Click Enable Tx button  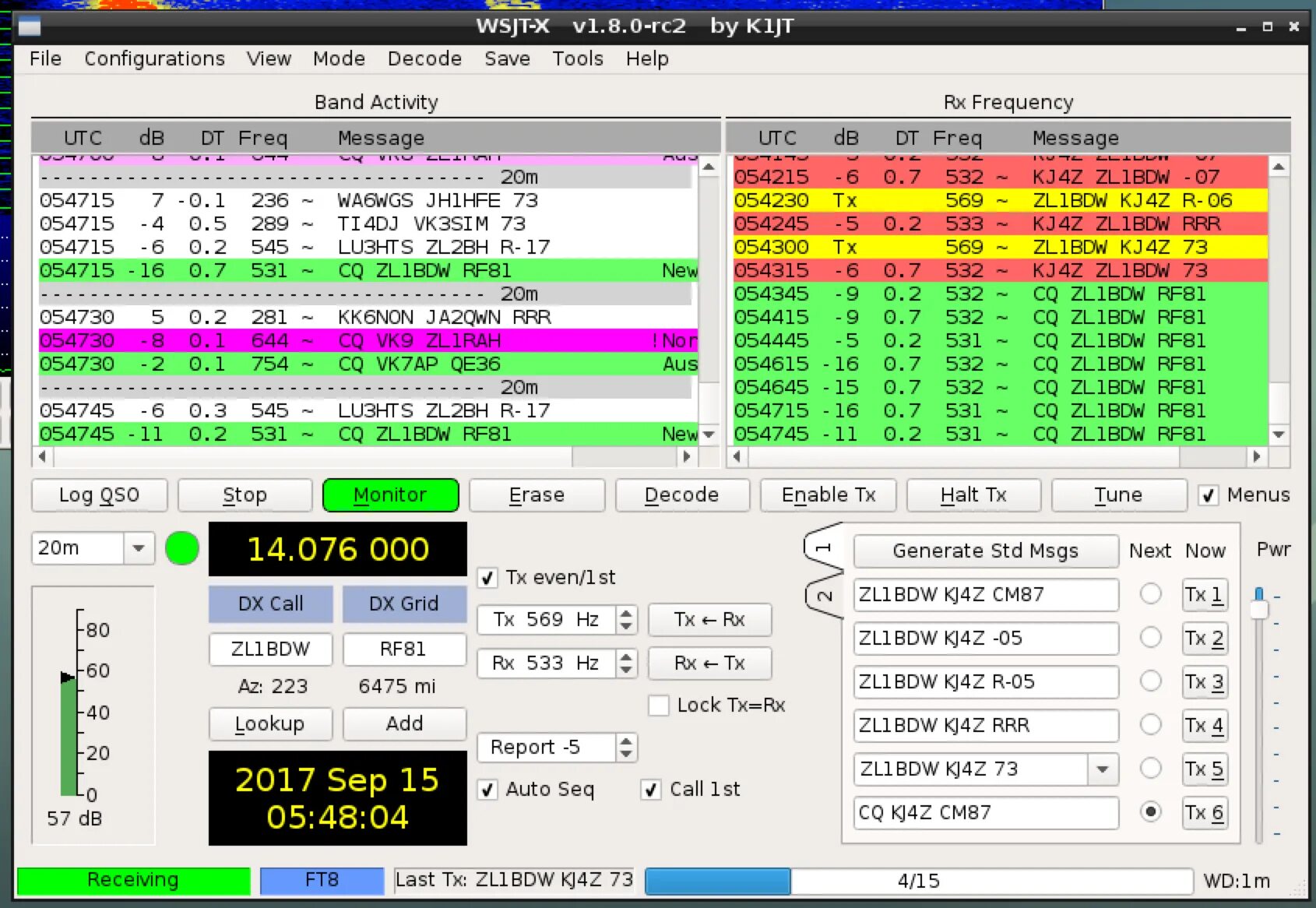[829, 495]
